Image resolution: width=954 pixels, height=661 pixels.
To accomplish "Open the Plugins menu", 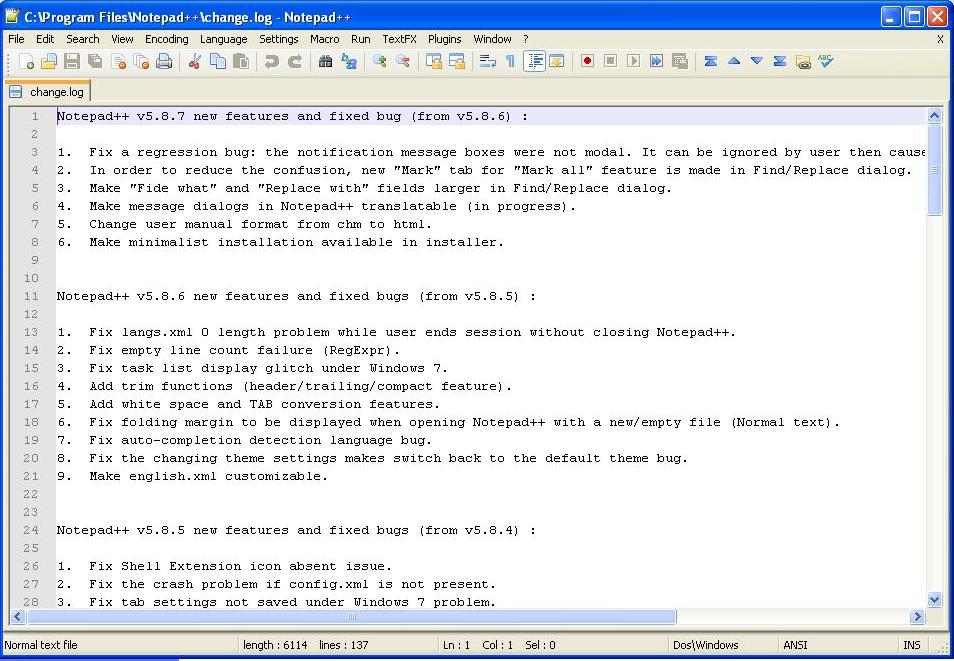I will (x=444, y=39).
